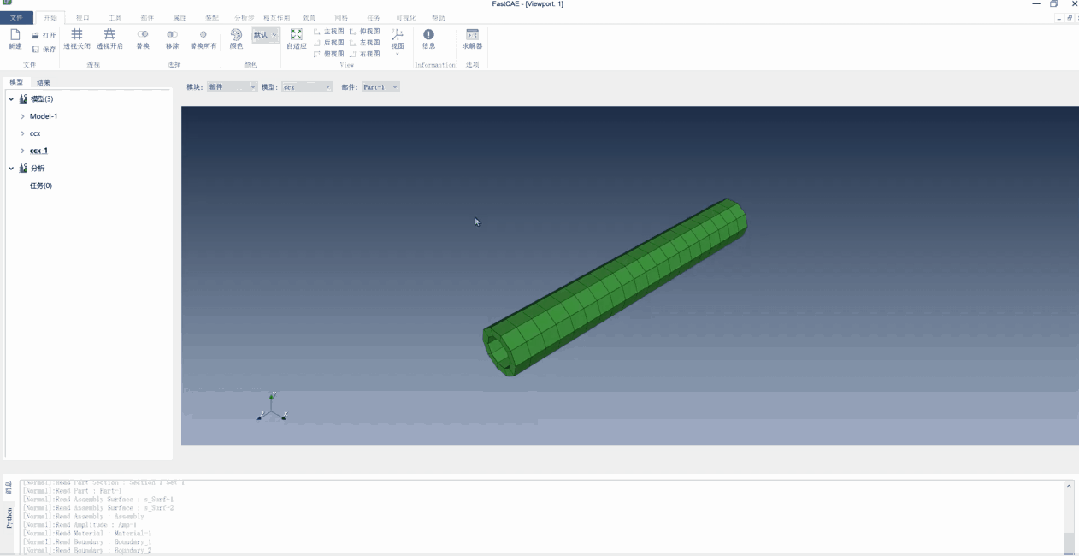Image resolution: width=1079 pixels, height=556 pixels.
Task: Switch to the 分析步 ribbon tab
Action: point(244,18)
